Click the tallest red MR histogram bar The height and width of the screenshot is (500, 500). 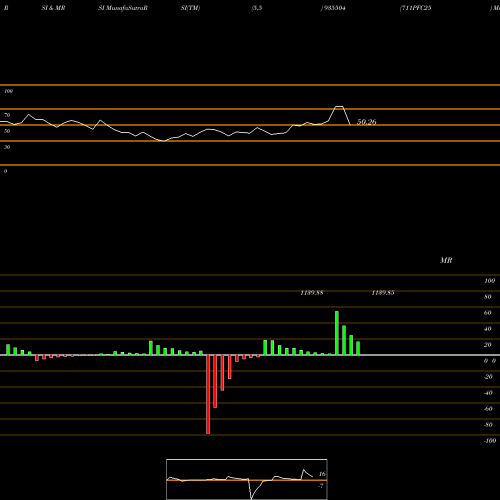208,394
